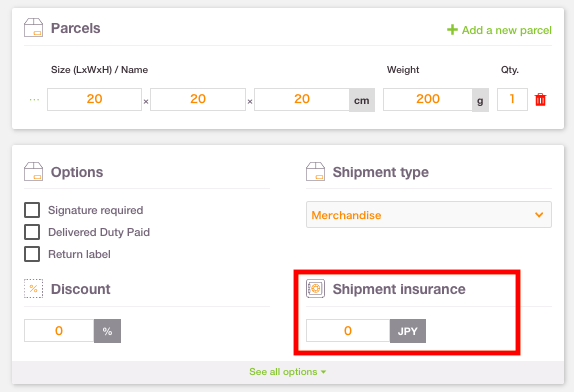Click the Parcels box icon

tap(33, 28)
